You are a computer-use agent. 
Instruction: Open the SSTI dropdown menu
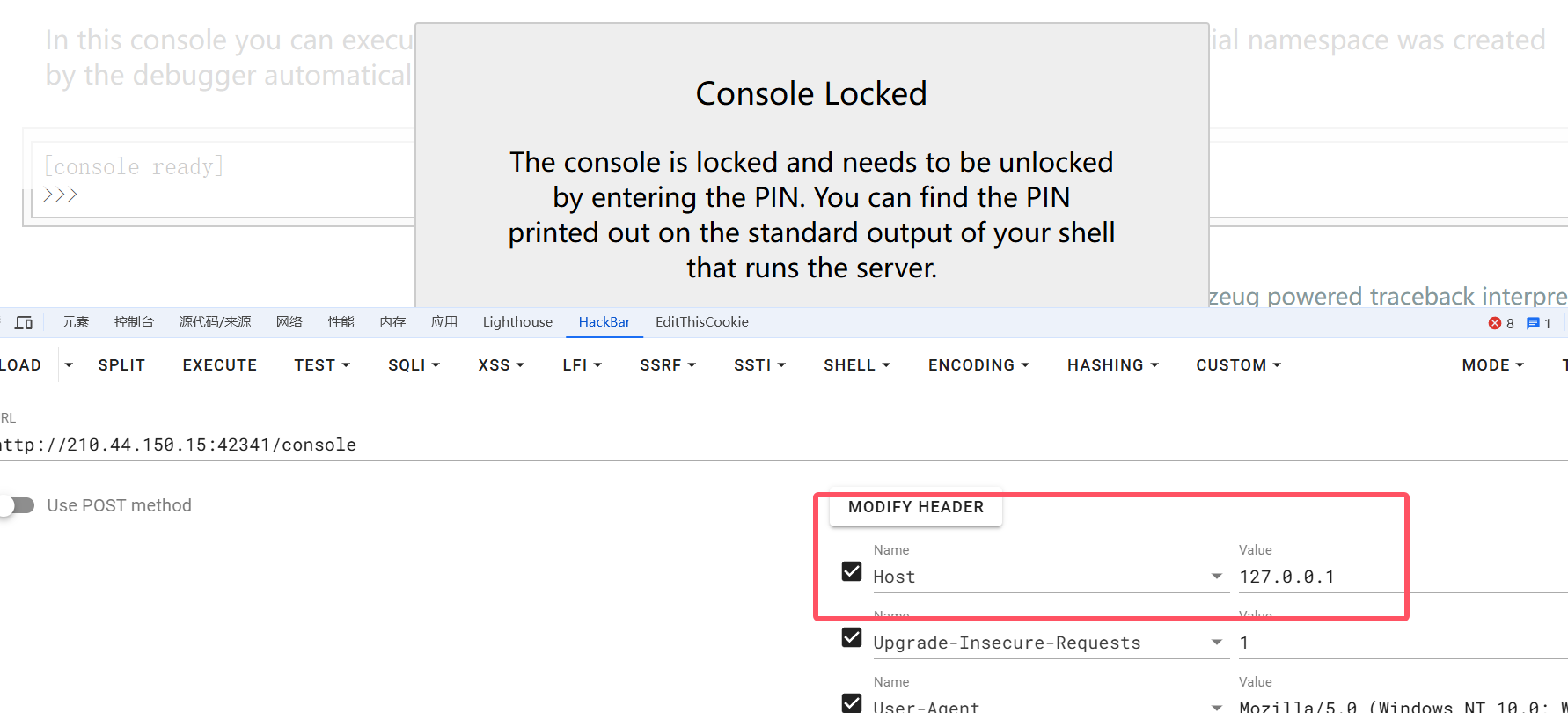pos(759,365)
